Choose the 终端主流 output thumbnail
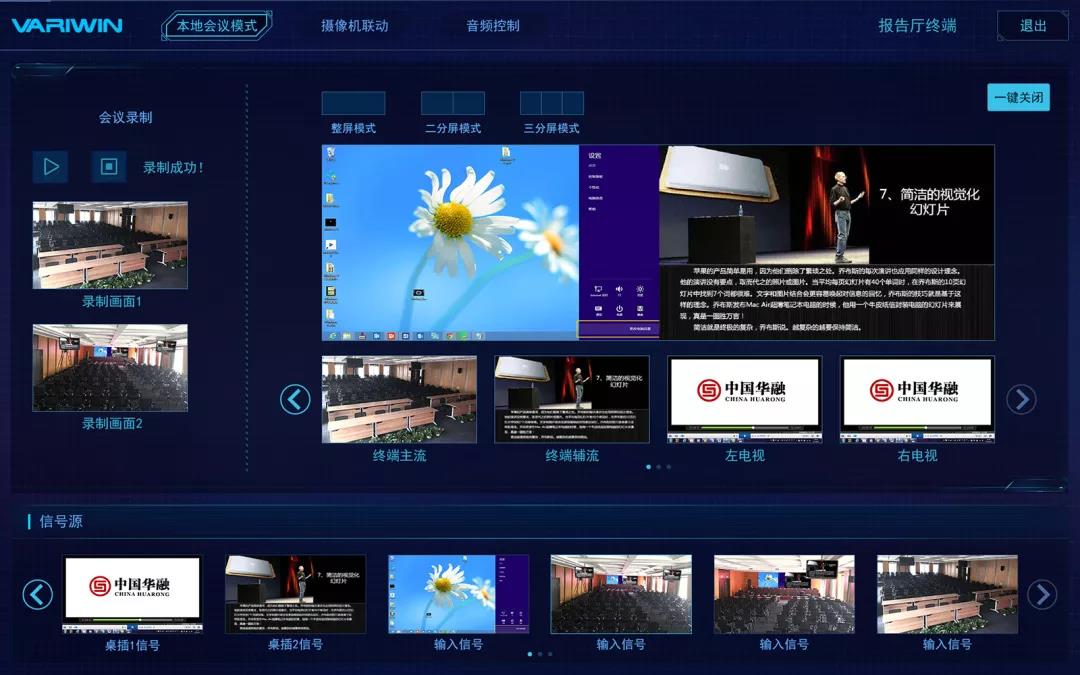This screenshot has width=1080, height=675. pos(399,399)
